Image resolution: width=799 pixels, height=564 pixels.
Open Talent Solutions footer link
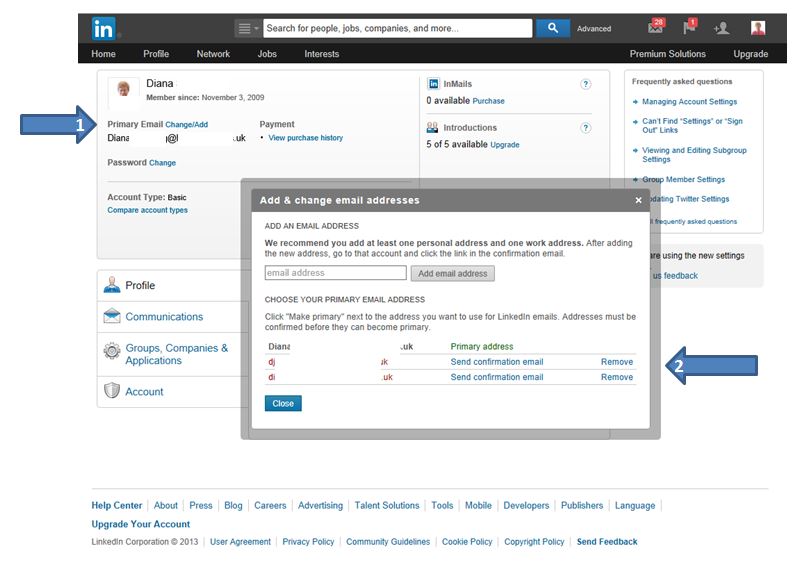click(387, 506)
